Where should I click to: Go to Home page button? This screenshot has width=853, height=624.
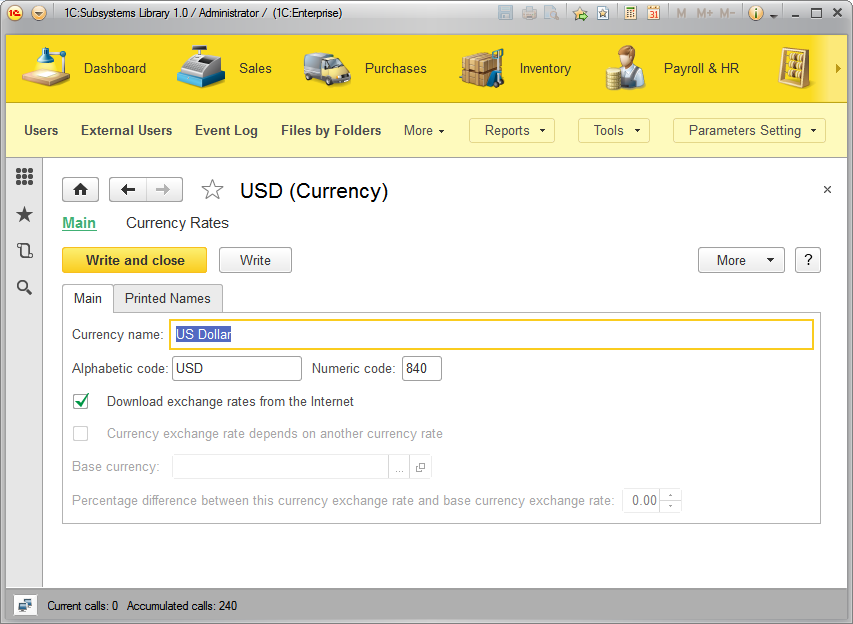click(x=81, y=190)
